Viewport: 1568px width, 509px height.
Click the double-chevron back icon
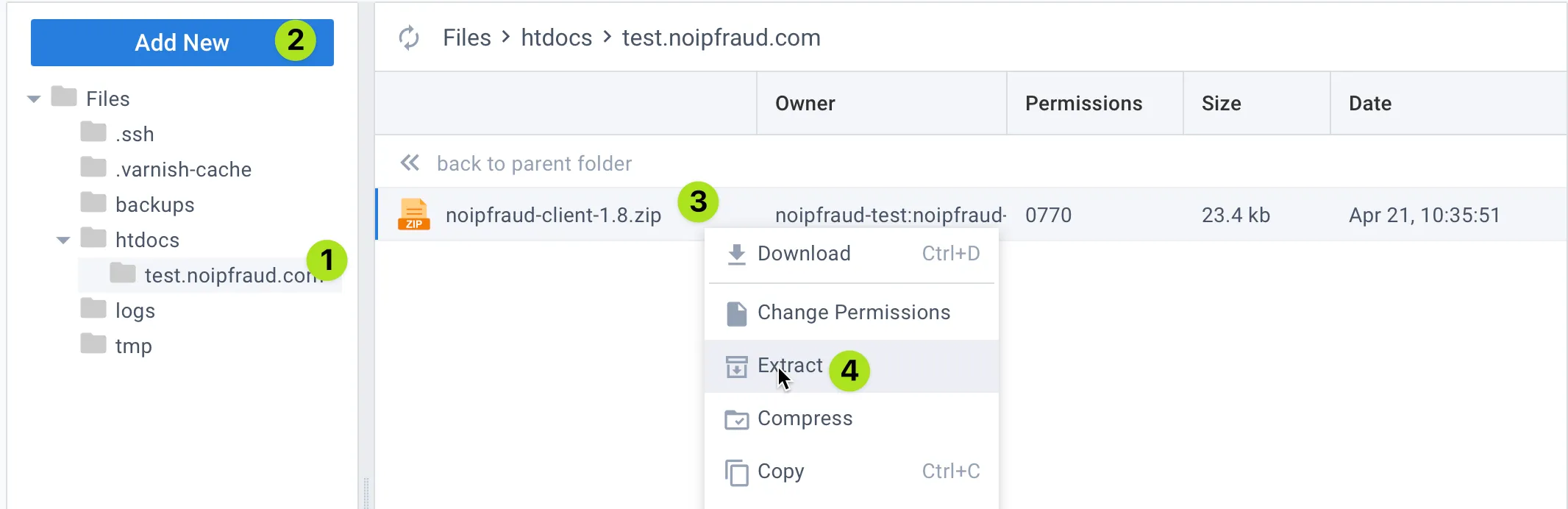click(x=410, y=163)
